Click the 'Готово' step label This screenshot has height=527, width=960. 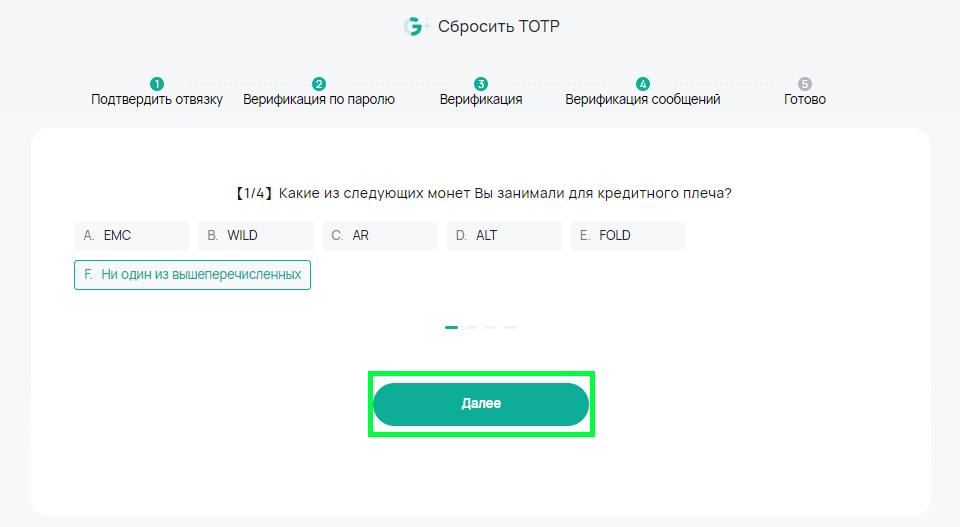[x=804, y=99]
